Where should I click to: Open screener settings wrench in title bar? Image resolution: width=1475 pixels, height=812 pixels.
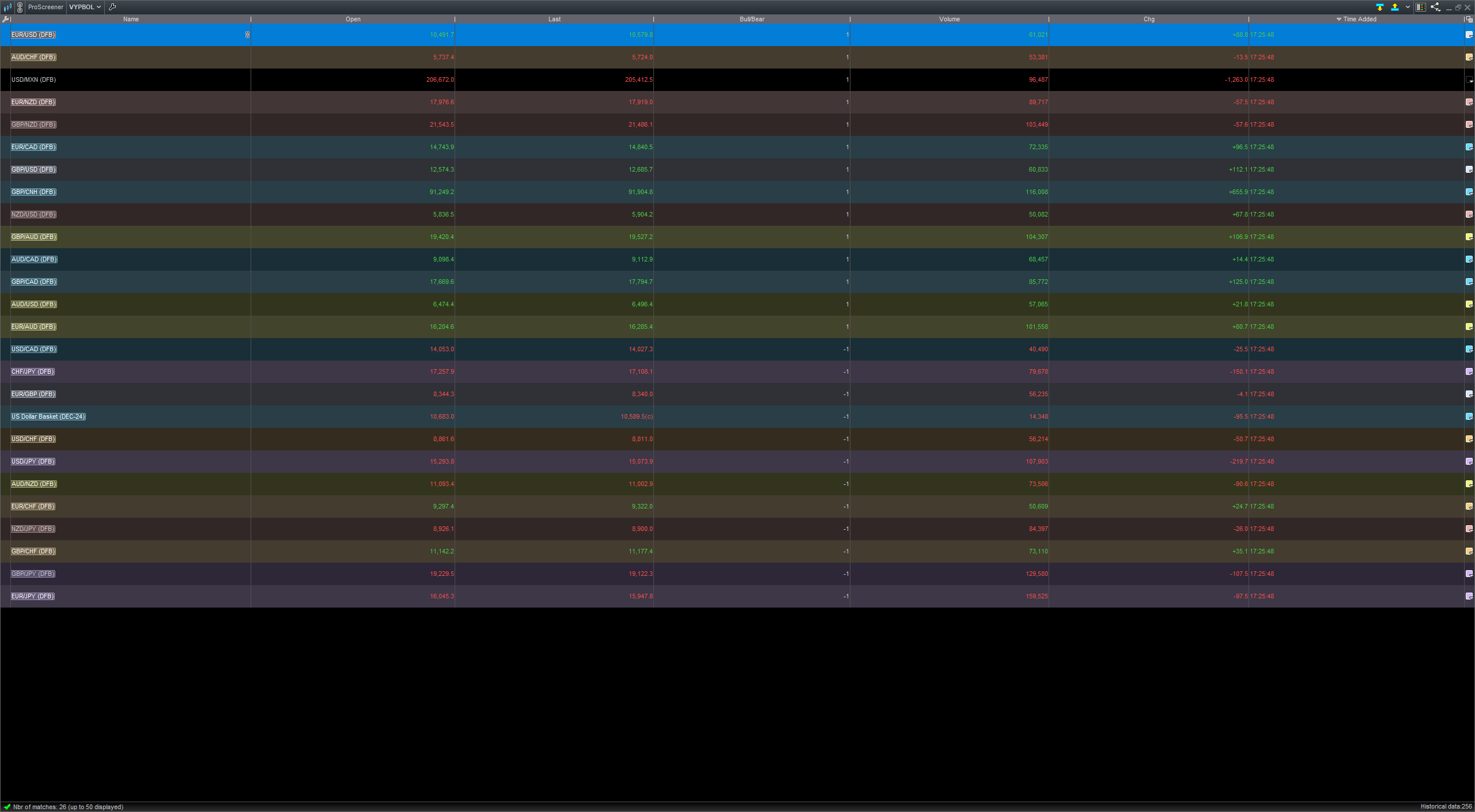(x=112, y=7)
